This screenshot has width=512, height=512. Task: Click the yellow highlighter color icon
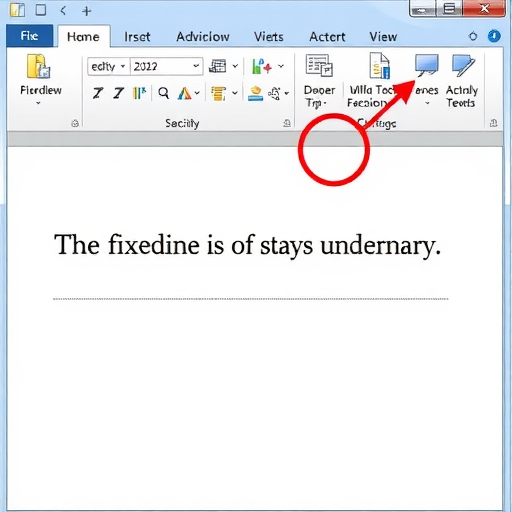pos(255,93)
